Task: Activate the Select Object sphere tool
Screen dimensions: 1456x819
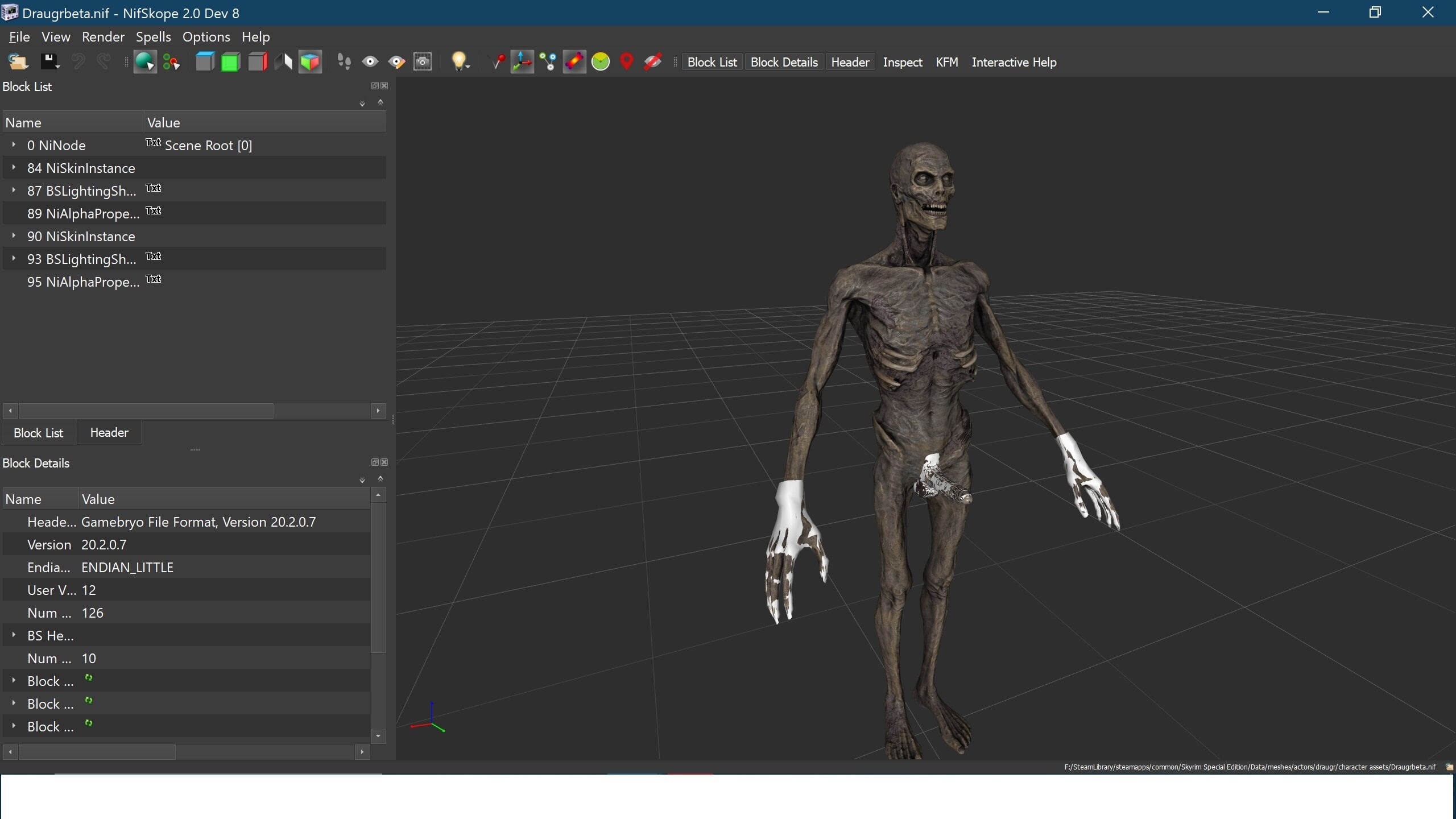Action: [x=145, y=62]
